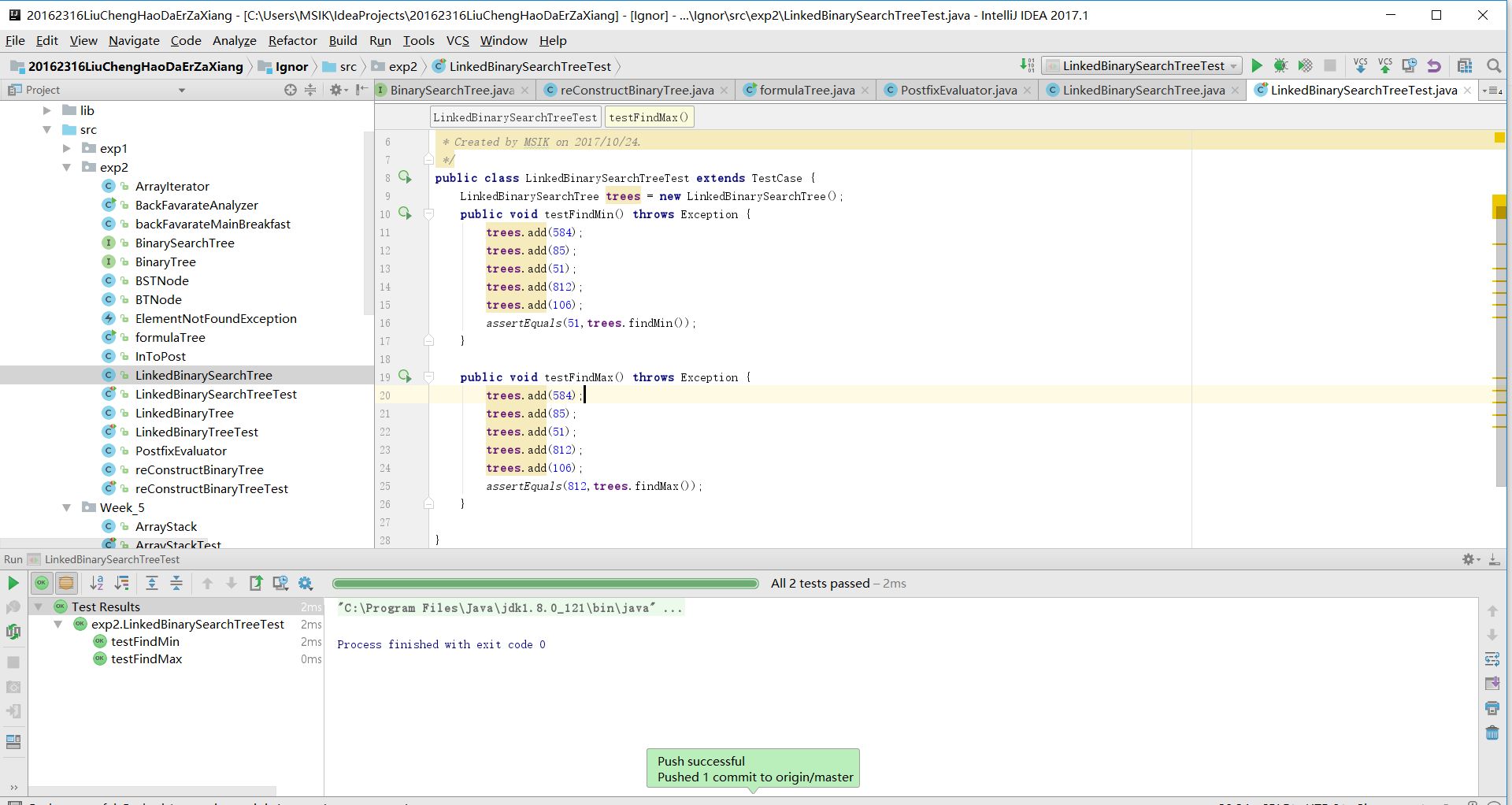Open the Analyze menu
Screen dimensions: 1512x805
click(x=234, y=40)
